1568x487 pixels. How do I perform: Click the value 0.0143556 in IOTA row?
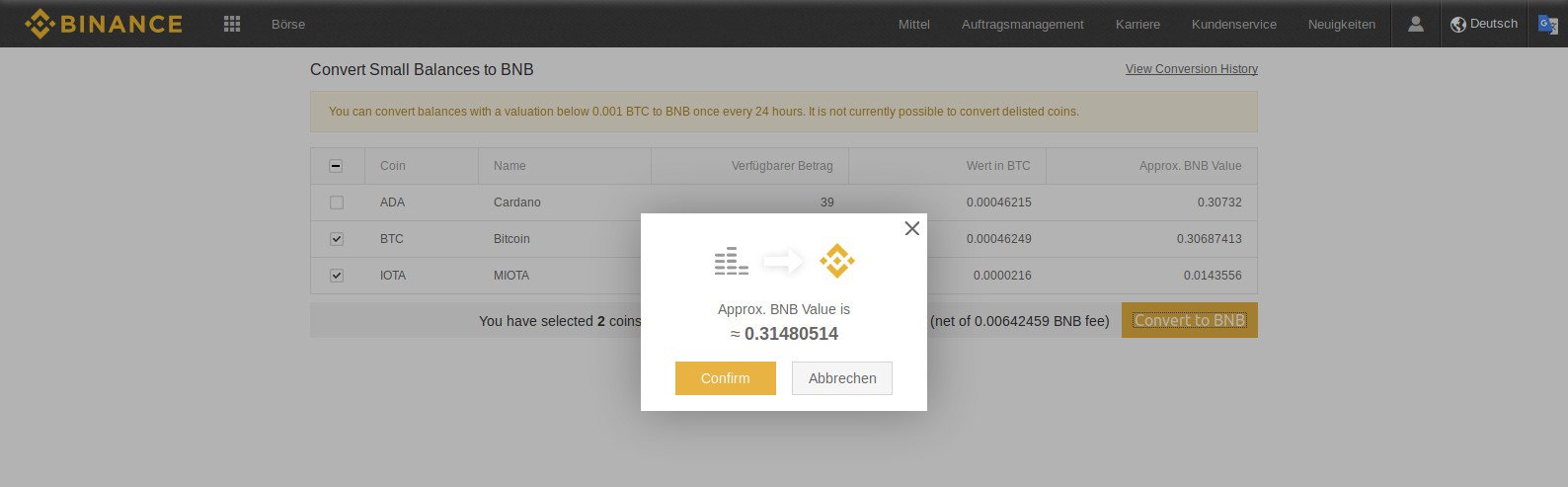coord(1213,276)
